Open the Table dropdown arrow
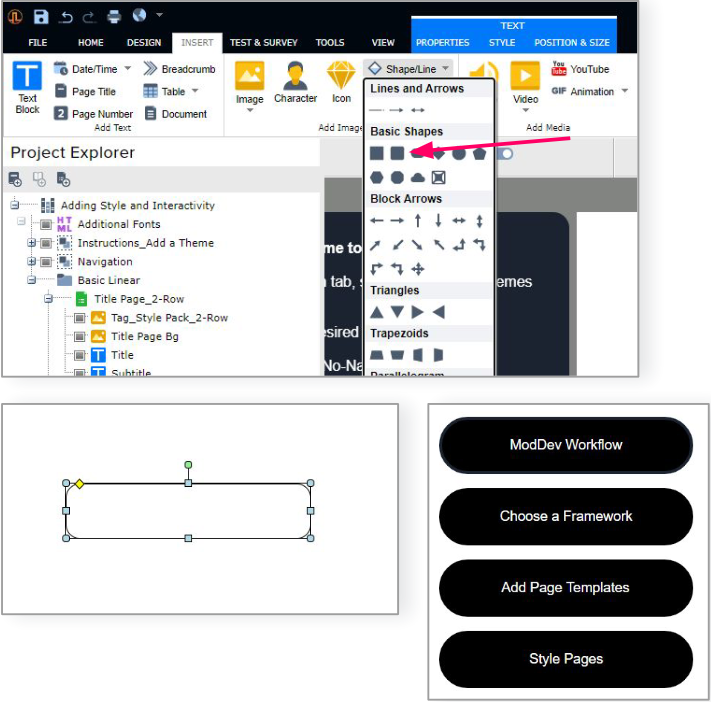This screenshot has width=711, height=702. pyautogui.click(x=195, y=91)
